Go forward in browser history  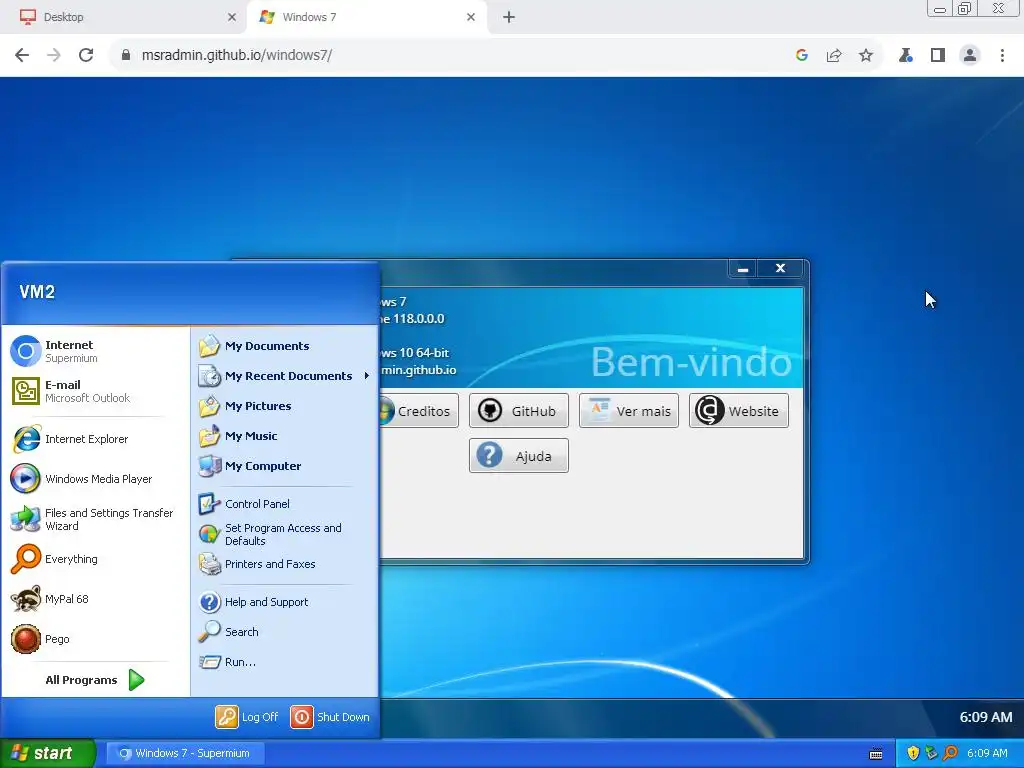pos(54,55)
